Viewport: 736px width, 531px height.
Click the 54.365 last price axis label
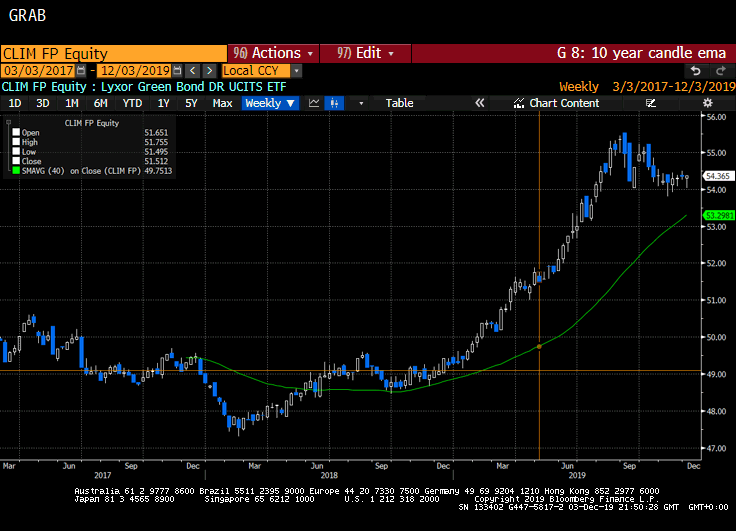click(x=718, y=176)
